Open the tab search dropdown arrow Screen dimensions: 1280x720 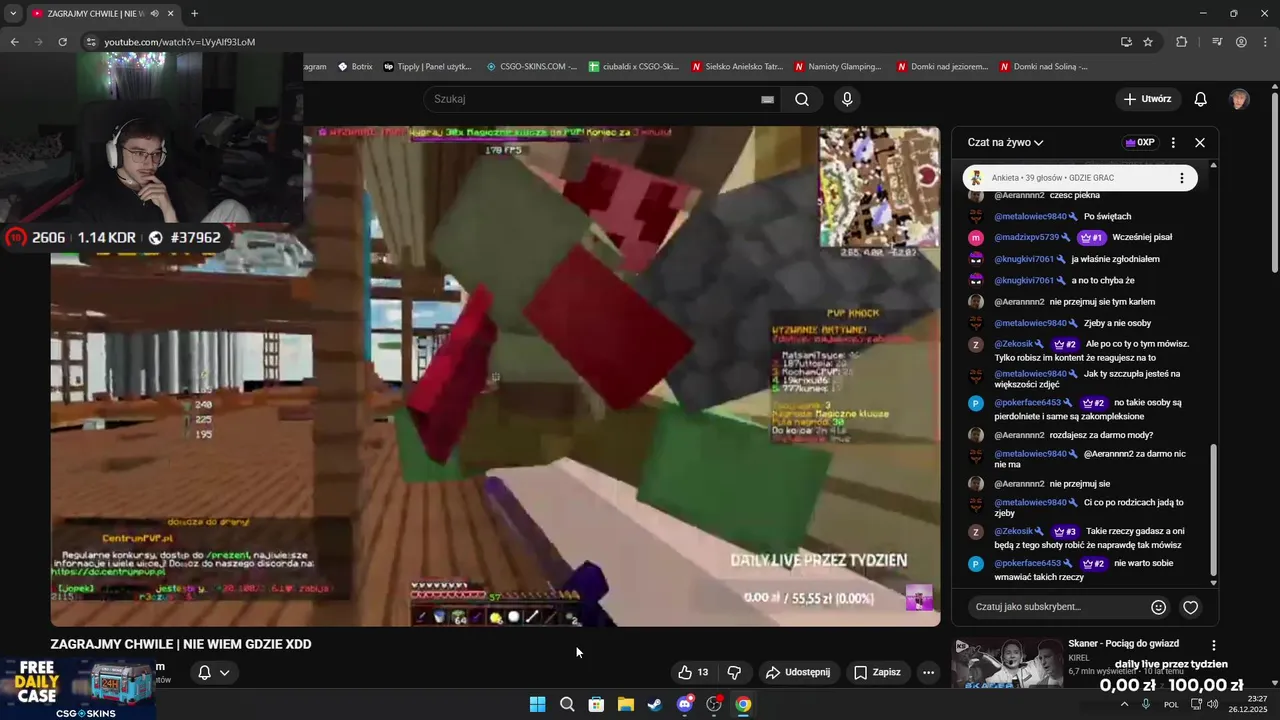pyautogui.click(x=13, y=14)
